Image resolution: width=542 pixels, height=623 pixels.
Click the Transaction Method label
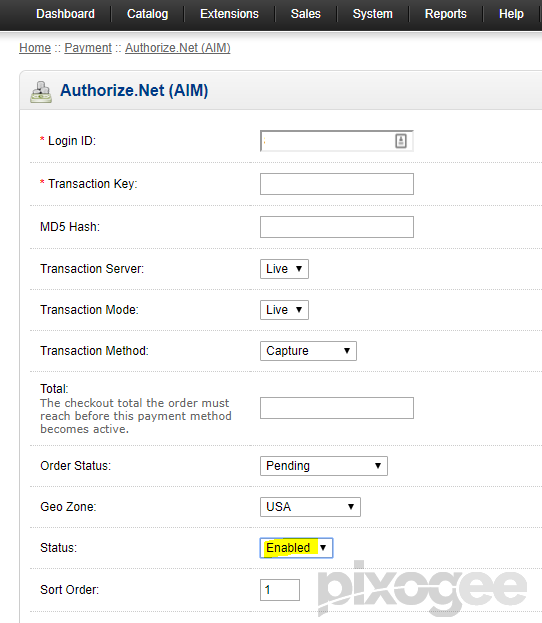pyautogui.click(x=94, y=351)
